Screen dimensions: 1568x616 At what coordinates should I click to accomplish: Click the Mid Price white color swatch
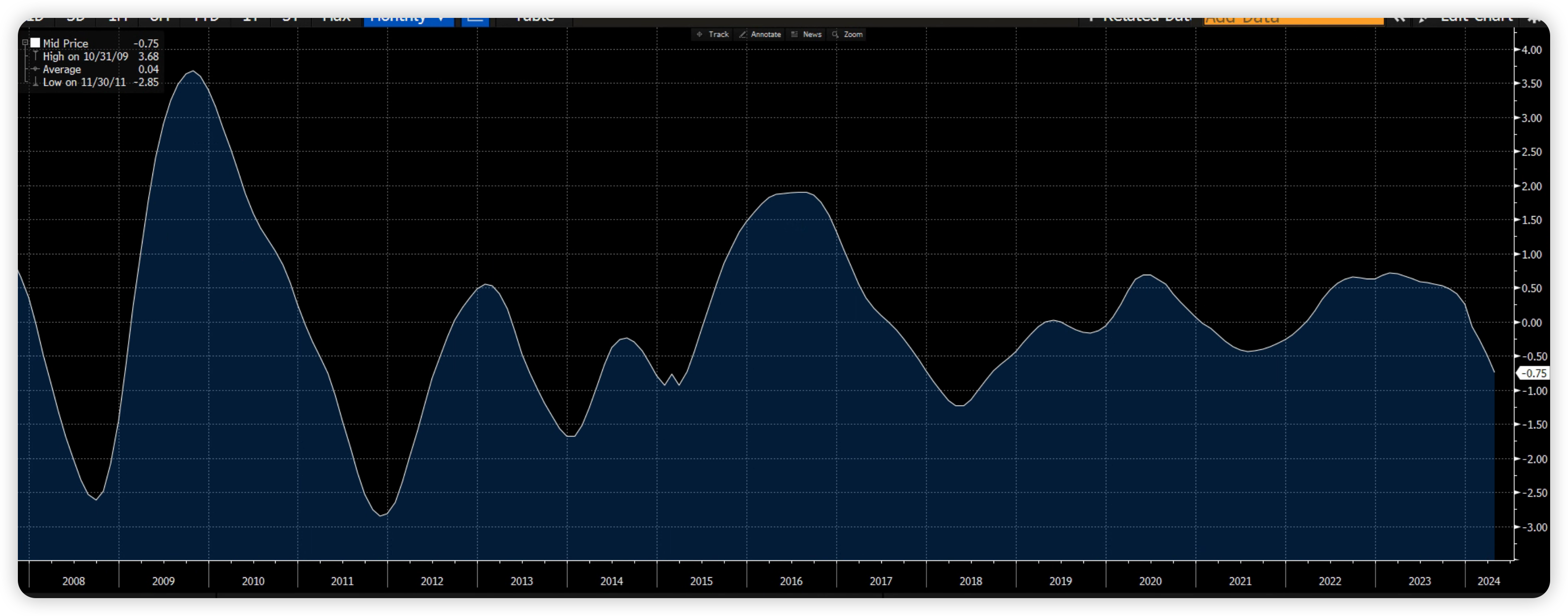35,43
